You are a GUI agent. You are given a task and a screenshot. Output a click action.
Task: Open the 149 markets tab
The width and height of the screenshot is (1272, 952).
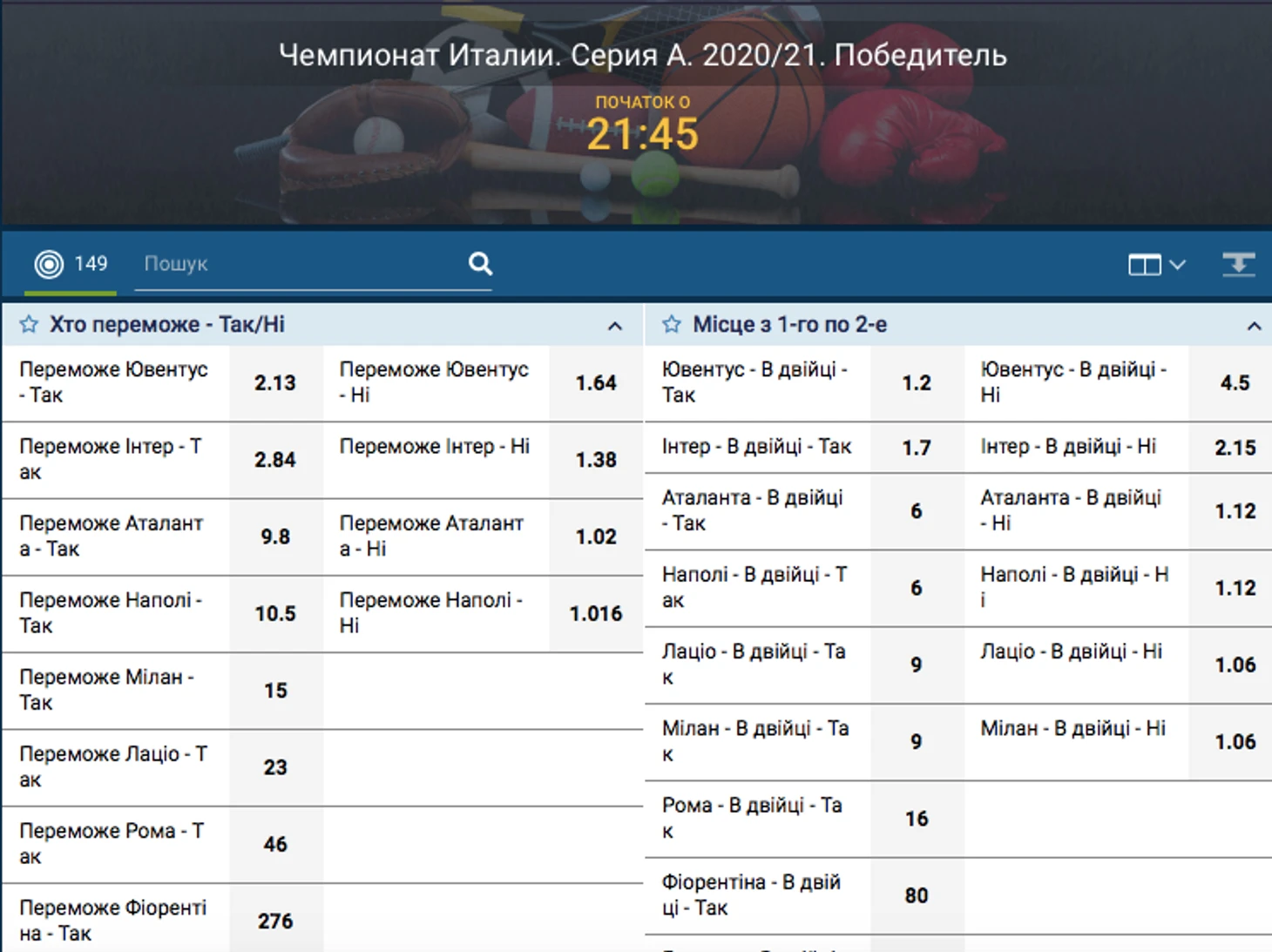point(71,264)
